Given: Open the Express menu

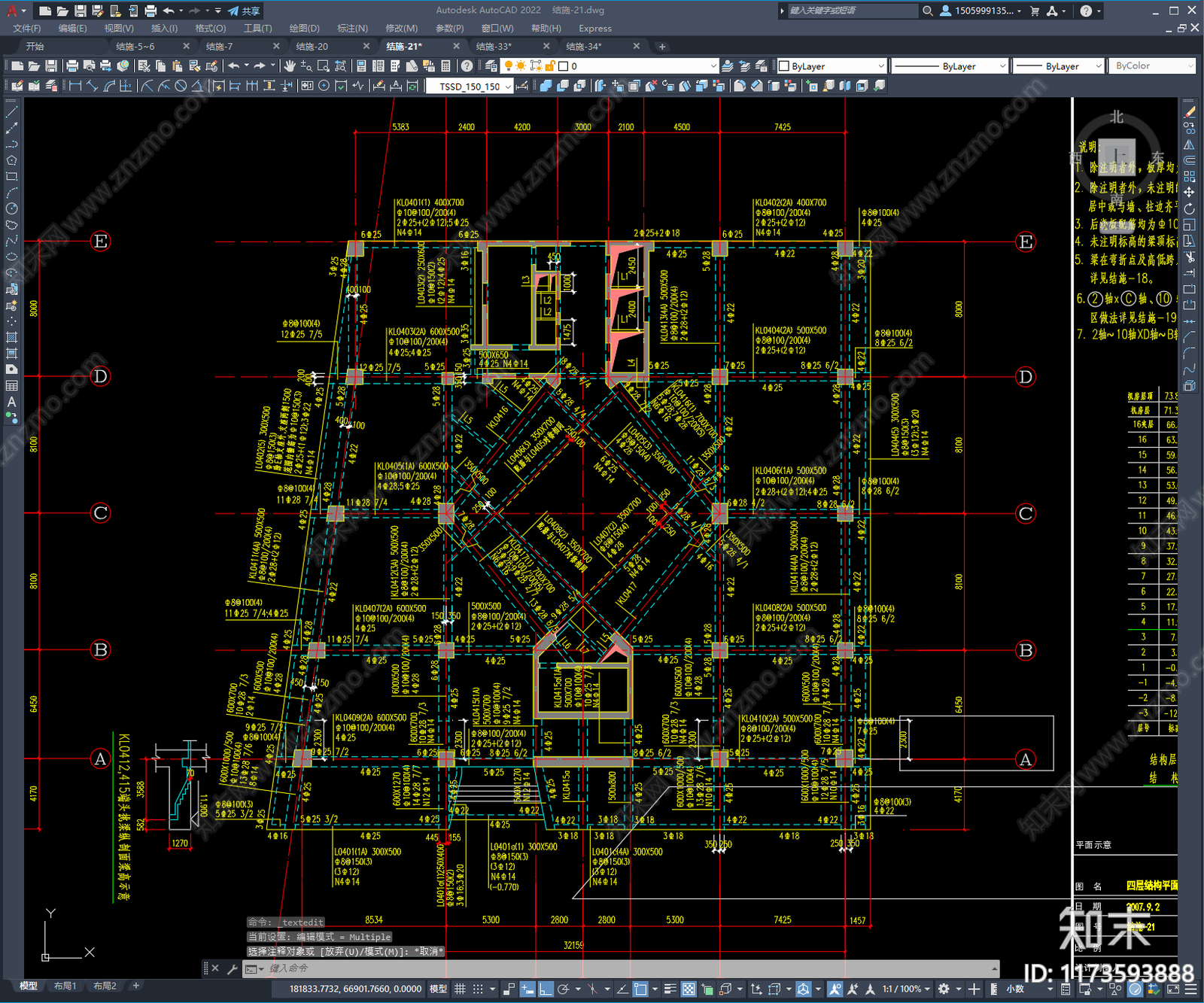Looking at the screenshot, I should pyautogui.click(x=595, y=29).
